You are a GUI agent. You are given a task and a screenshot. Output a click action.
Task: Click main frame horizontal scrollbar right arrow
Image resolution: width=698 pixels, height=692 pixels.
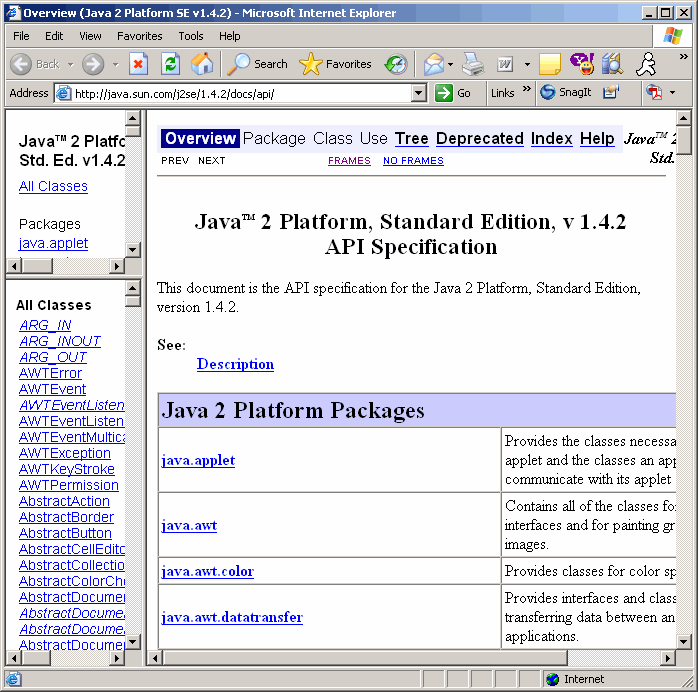(668, 658)
